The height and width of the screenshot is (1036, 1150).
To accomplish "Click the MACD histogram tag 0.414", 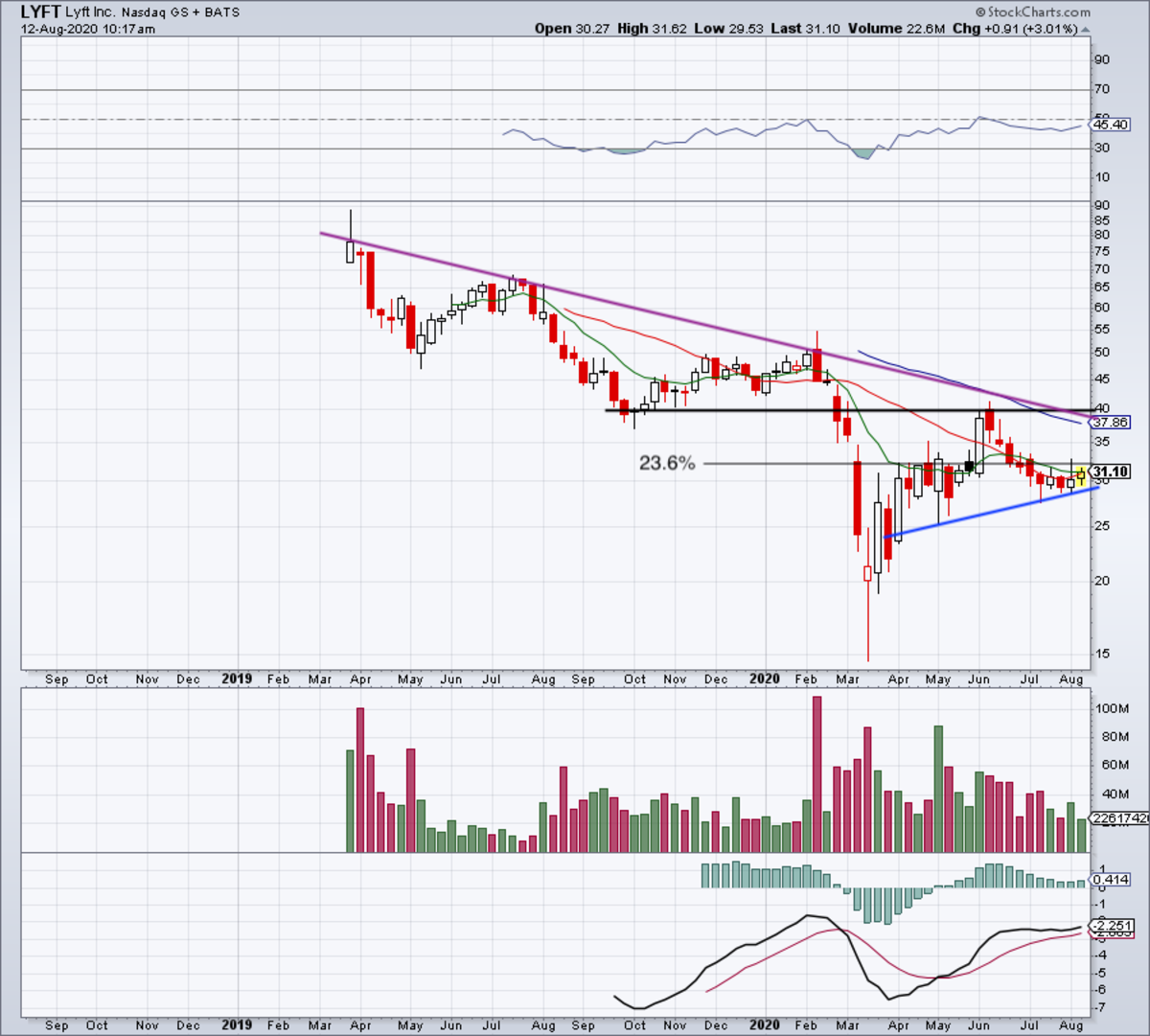I will (x=1110, y=879).
